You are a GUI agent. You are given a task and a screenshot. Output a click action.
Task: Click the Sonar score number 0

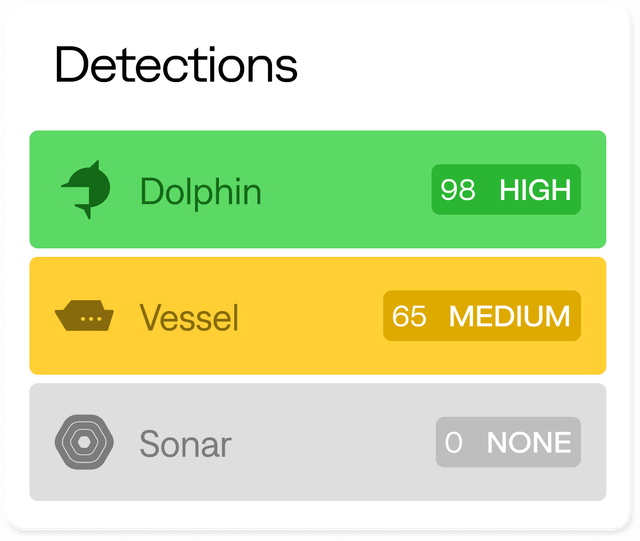point(454,442)
